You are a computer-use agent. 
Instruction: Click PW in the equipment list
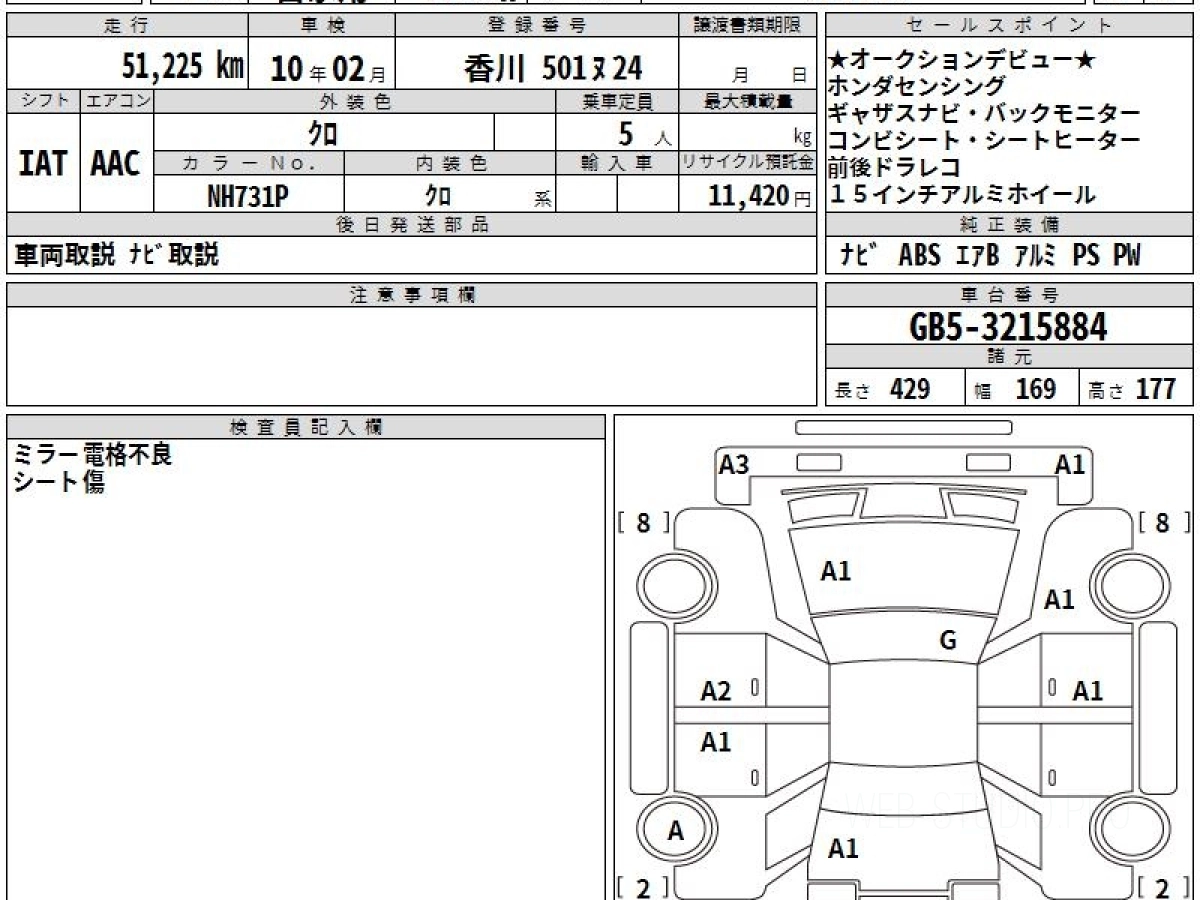pyautogui.click(x=1127, y=255)
